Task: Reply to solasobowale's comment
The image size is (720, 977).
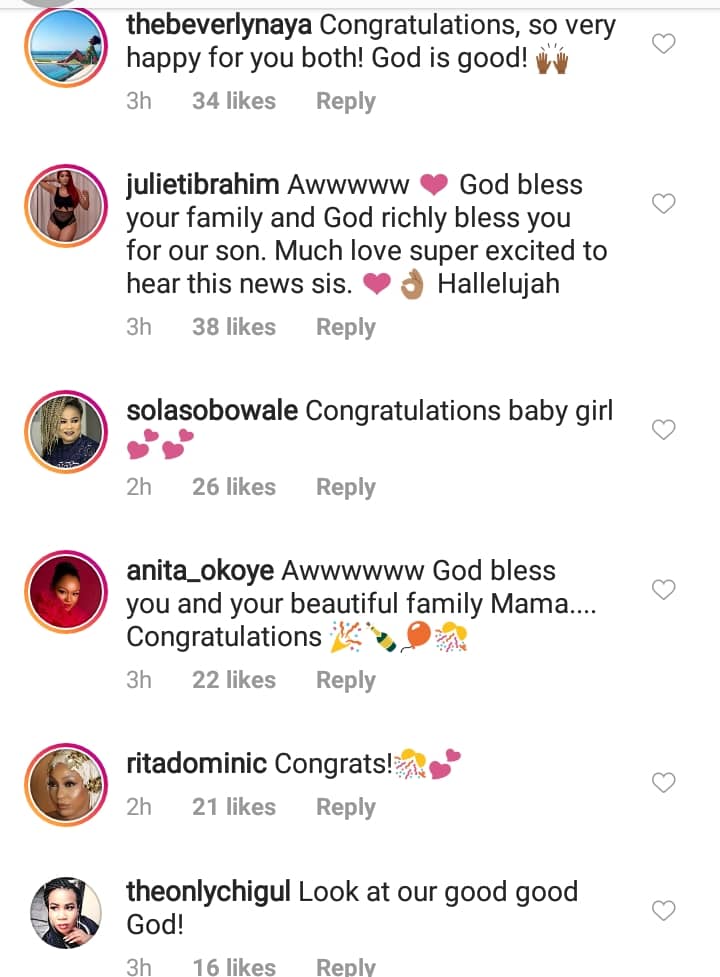Action: click(345, 487)
